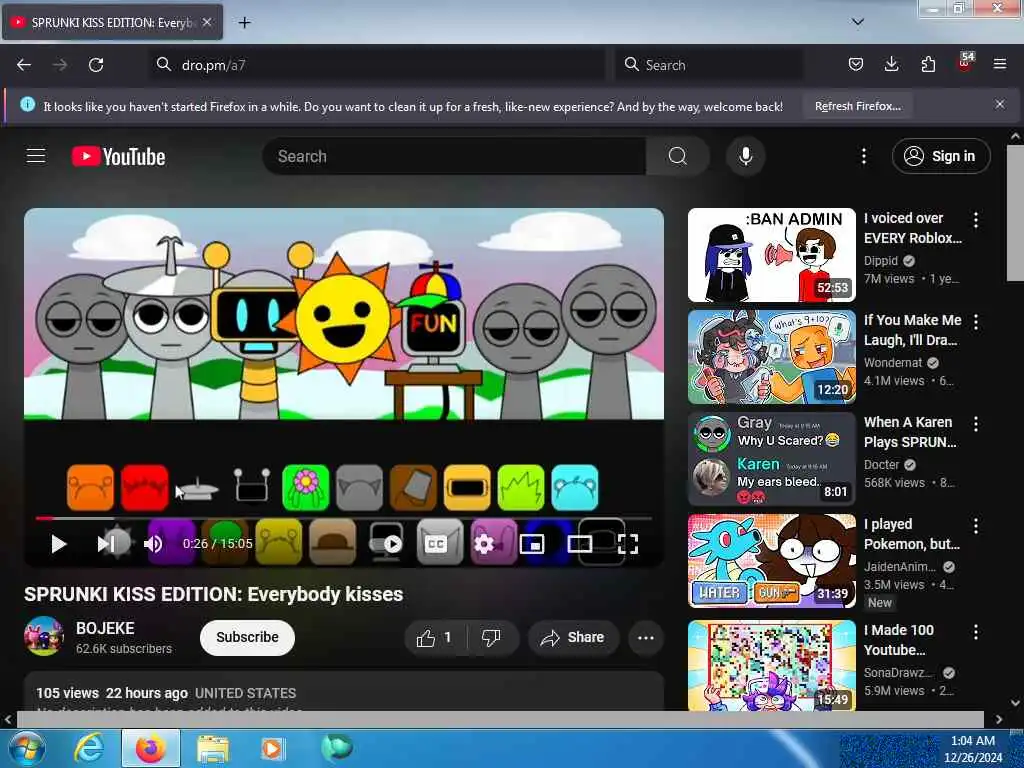Click the page vertical scrollbar
1024x768 pixels.
click(x=1015, y=213)
